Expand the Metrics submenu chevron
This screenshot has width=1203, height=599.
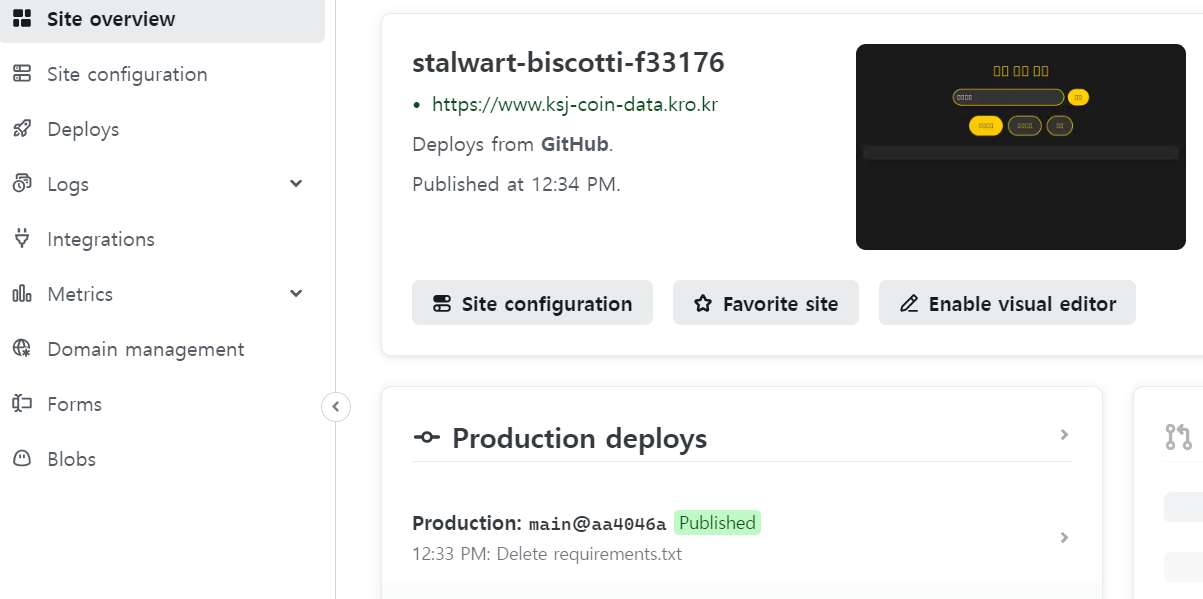pyautogui.click(x=296, y=293)
